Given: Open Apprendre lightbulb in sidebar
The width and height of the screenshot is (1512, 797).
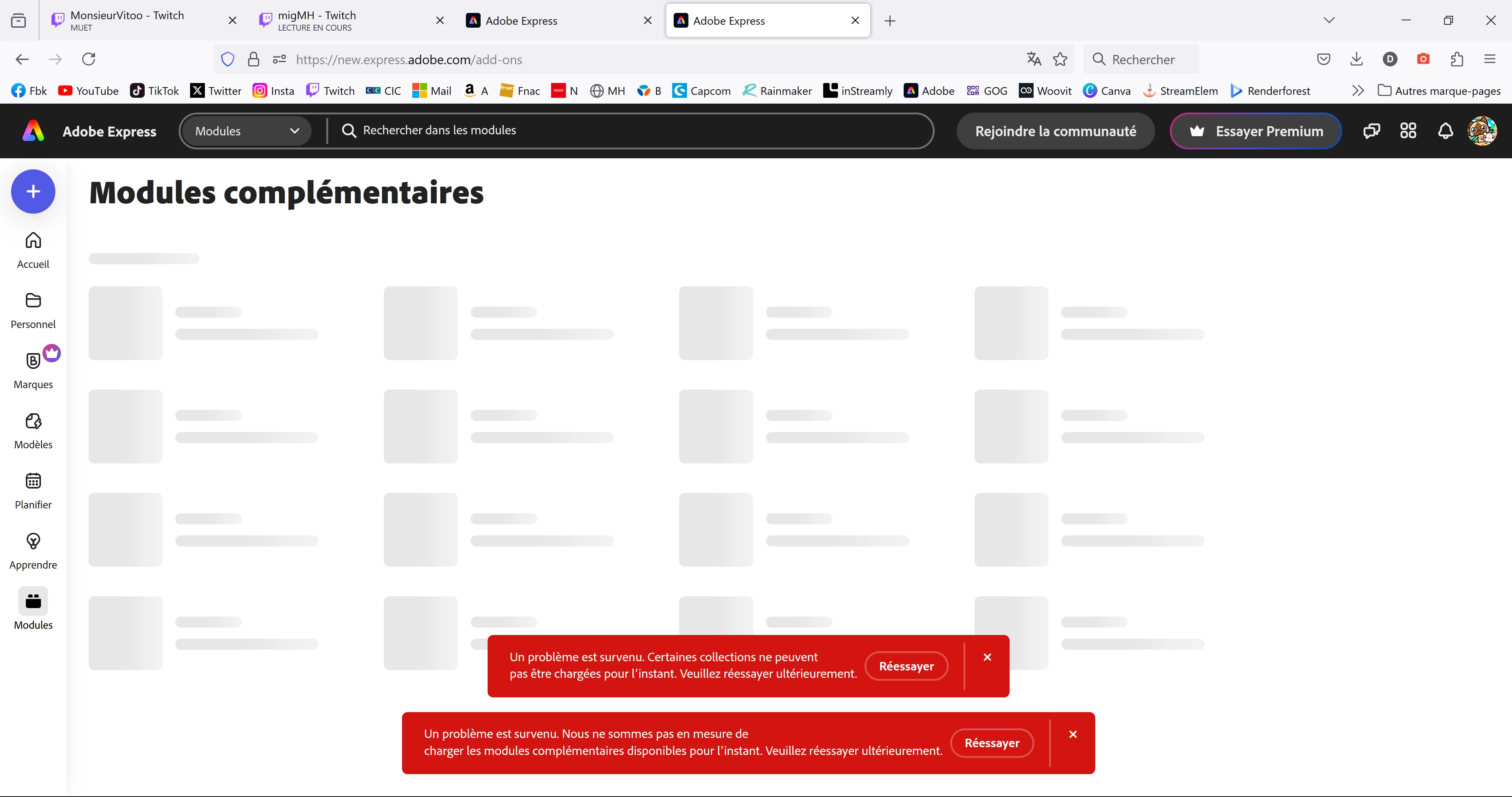Looking at the screenshot, I should [x=33, y=551].
